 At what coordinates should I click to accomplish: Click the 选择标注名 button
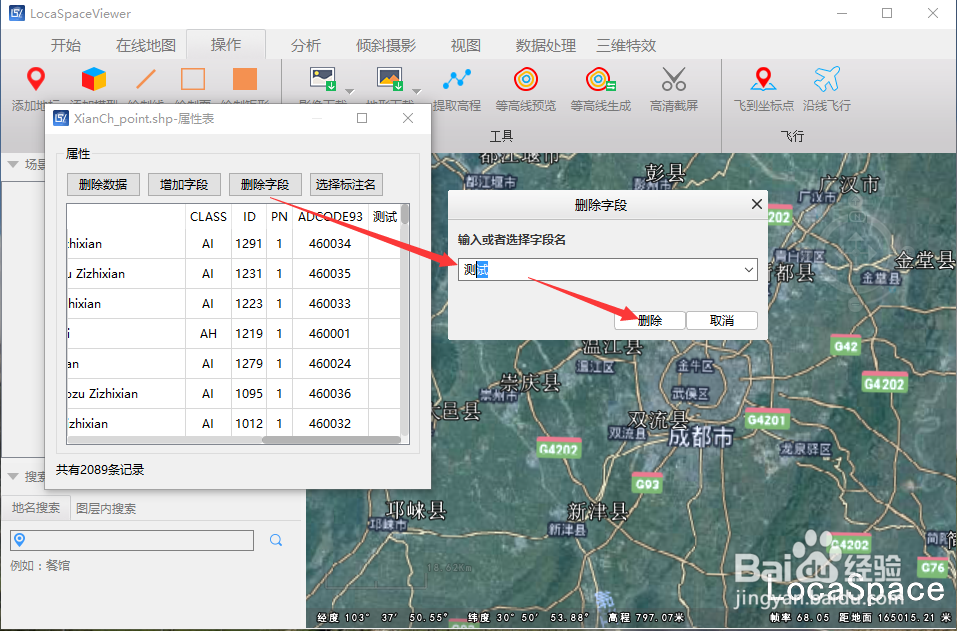tap(346, 184)
